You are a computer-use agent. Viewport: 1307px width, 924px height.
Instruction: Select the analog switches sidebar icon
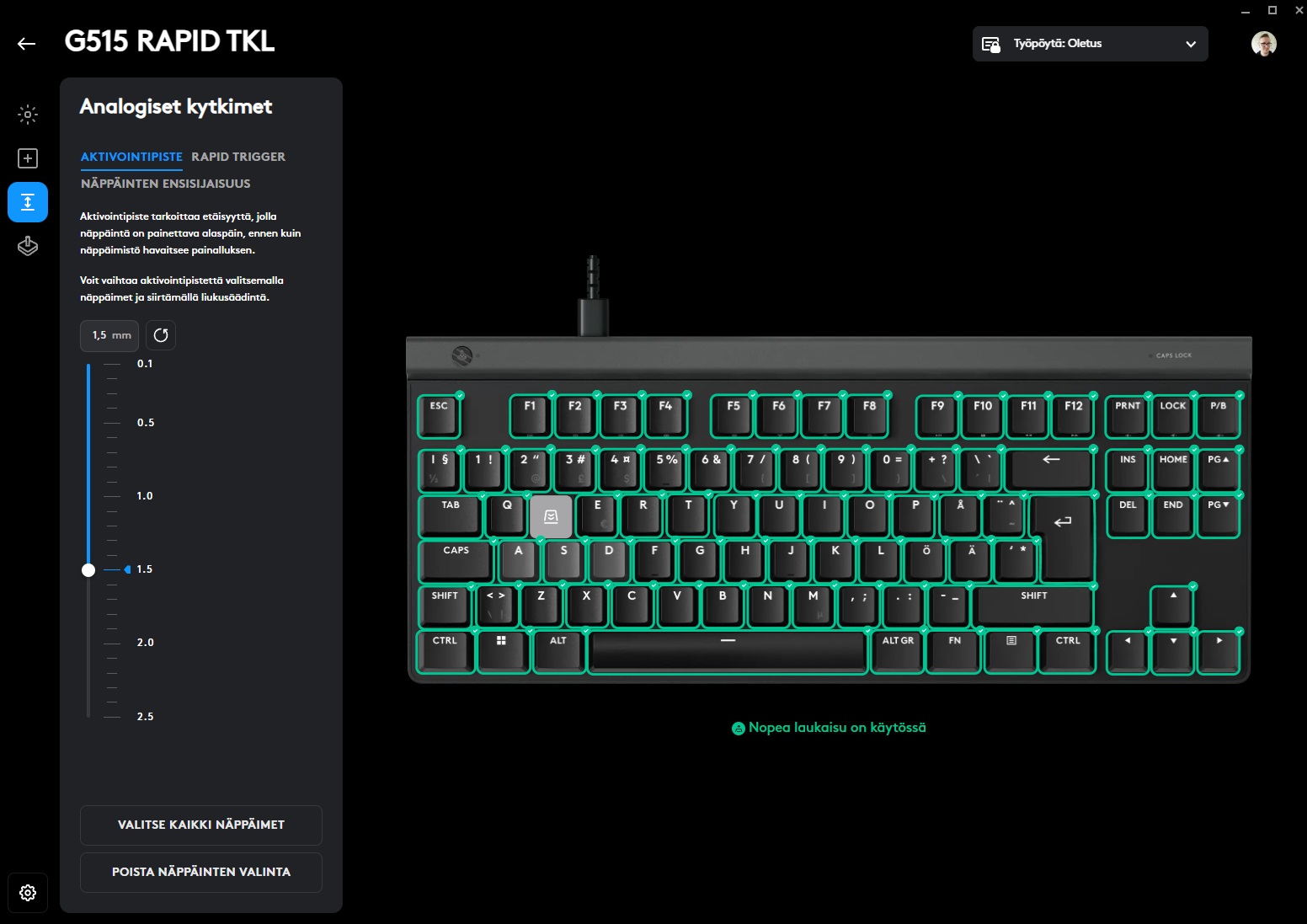pyautogui.click(x=28, y=202)
